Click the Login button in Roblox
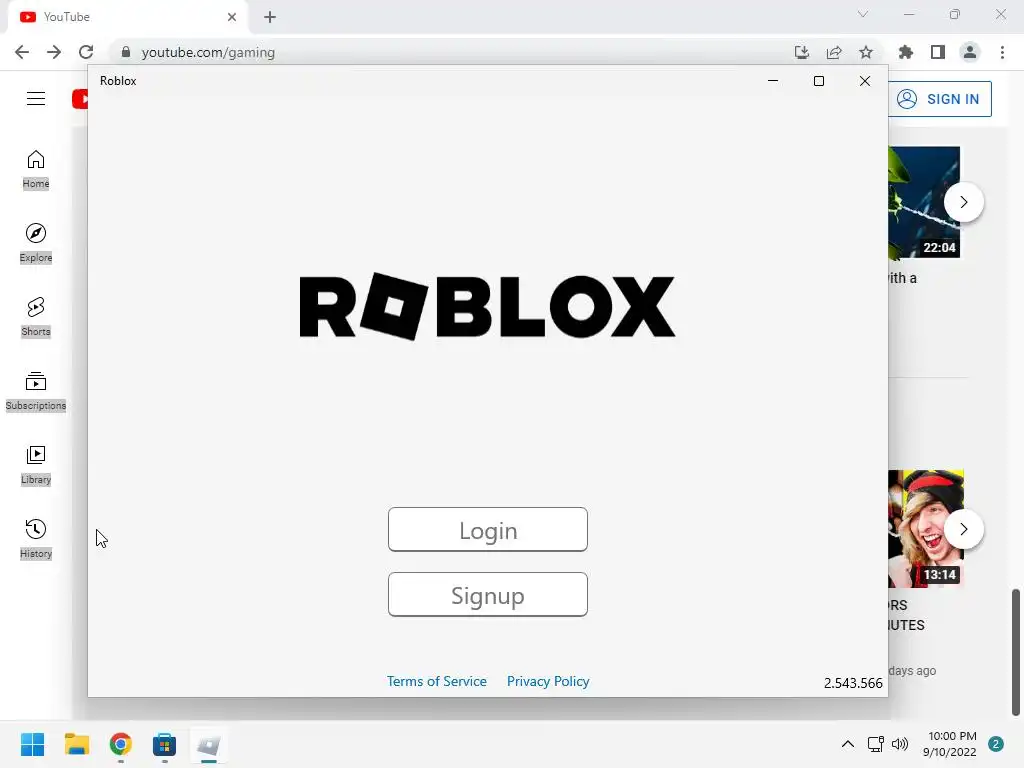 point(487,530)
